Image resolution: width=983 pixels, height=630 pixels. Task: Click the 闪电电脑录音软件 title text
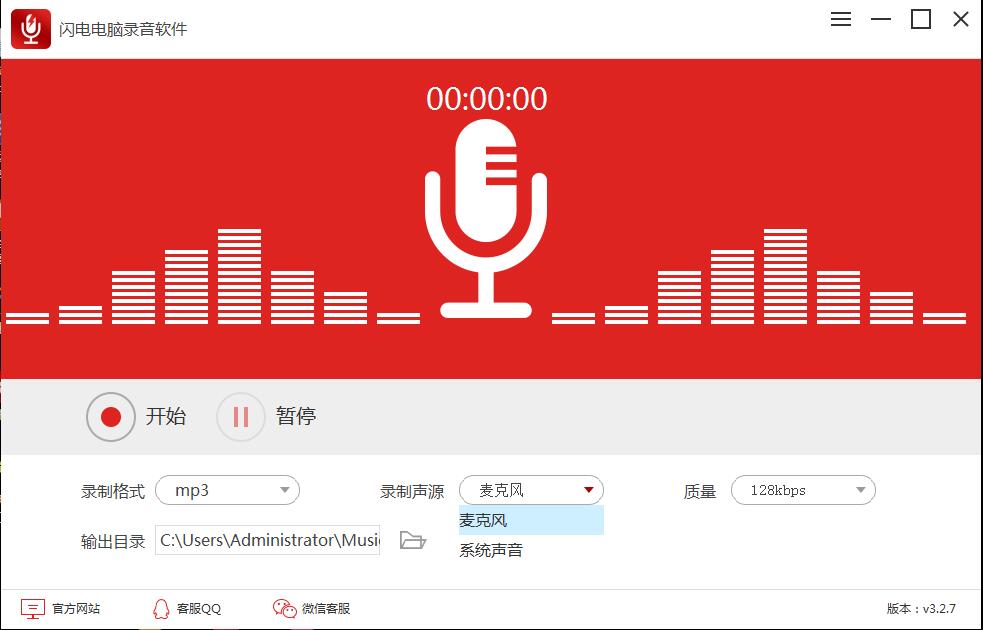(123, 29)
